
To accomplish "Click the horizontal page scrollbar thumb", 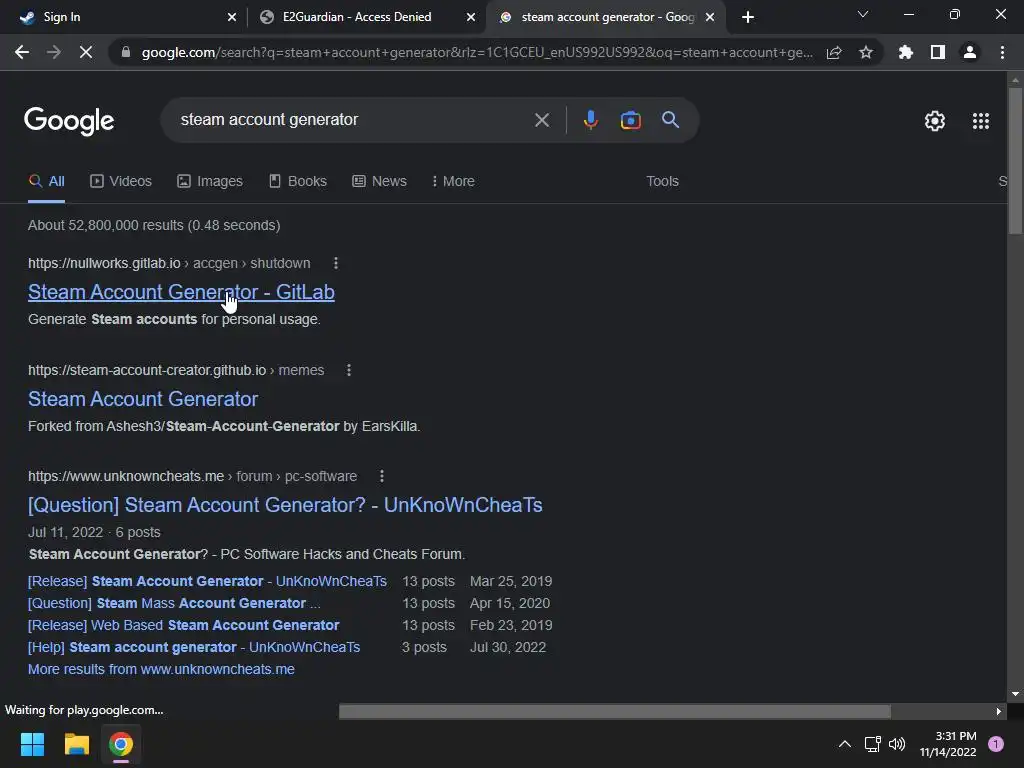I will (615, 711).
